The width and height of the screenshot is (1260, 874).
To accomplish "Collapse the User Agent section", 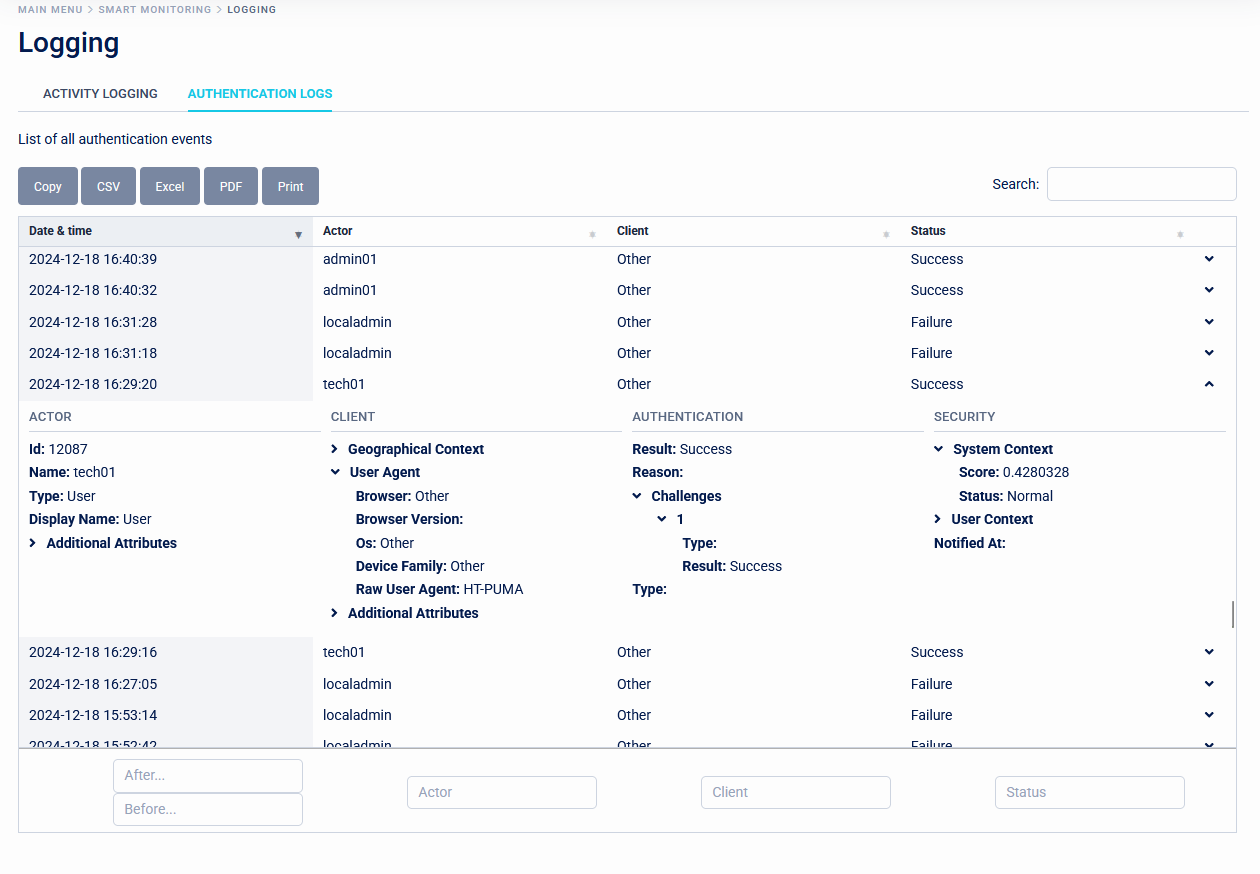I will 336,473.
